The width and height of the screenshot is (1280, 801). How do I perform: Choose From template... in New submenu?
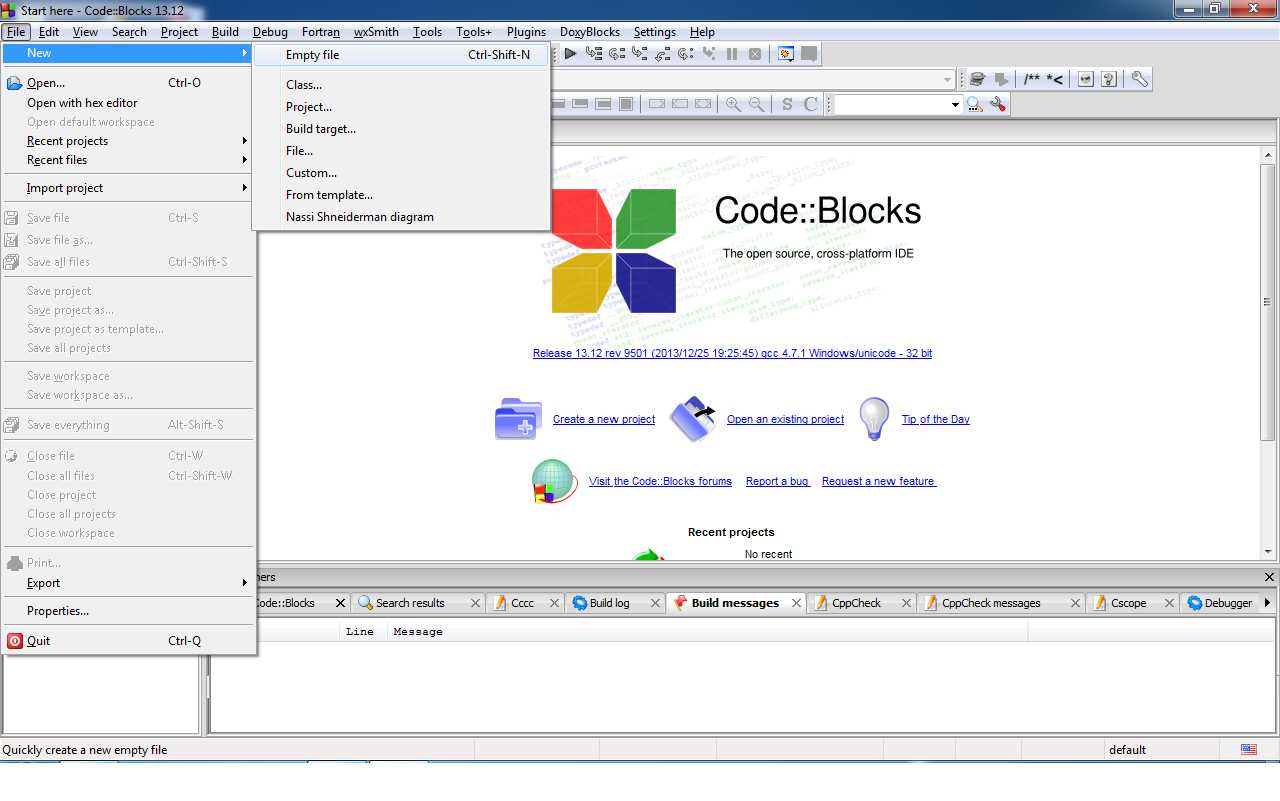[x=401, y=195]
